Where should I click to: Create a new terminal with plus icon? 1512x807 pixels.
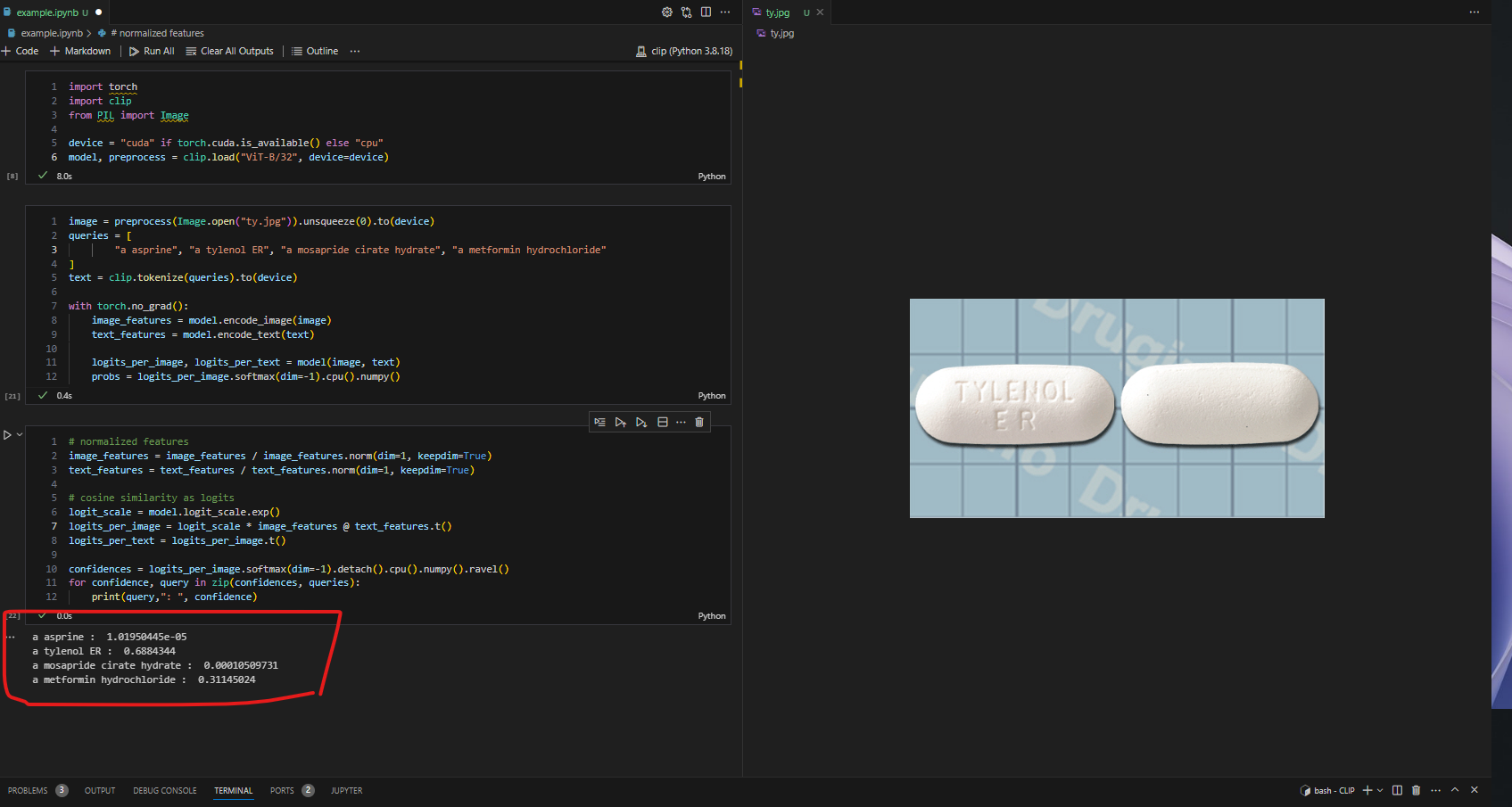point(1367,790)
